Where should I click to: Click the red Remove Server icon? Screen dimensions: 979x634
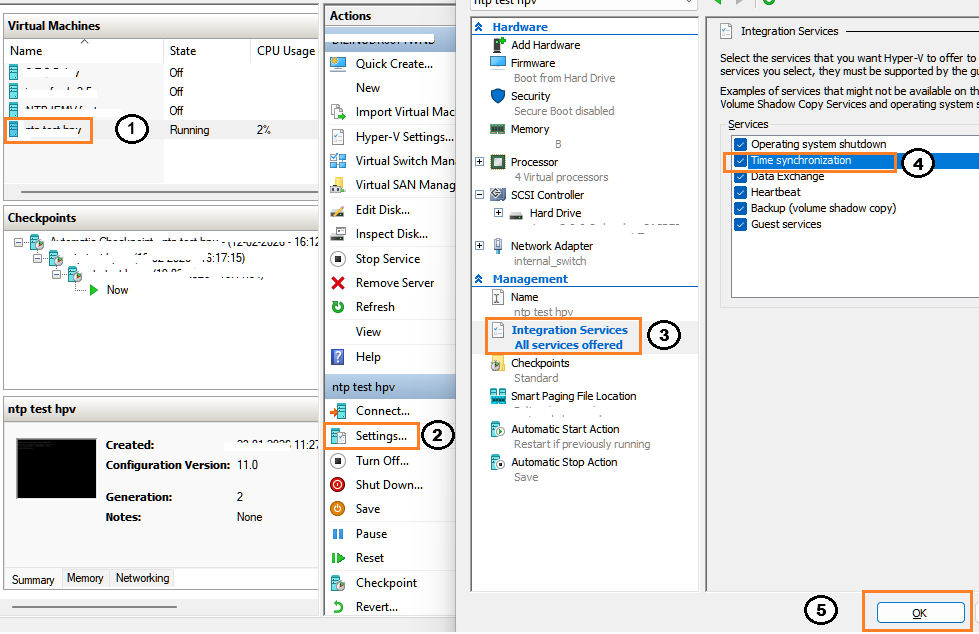coord(338,283)
